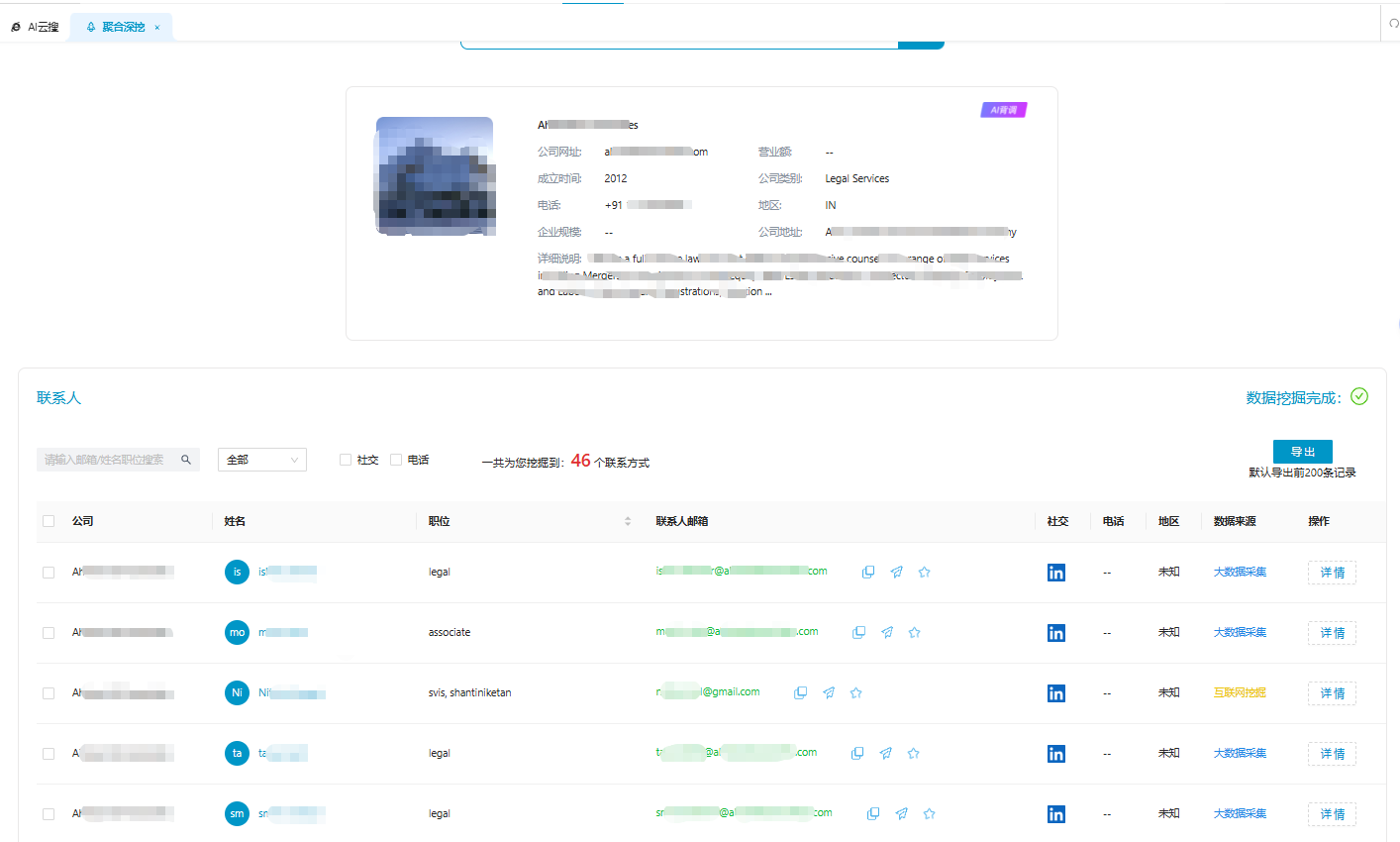Open 详情 for the gmail.com contact
The height and width of the screenshot is (842, 1400).
tap(1332, 693)
